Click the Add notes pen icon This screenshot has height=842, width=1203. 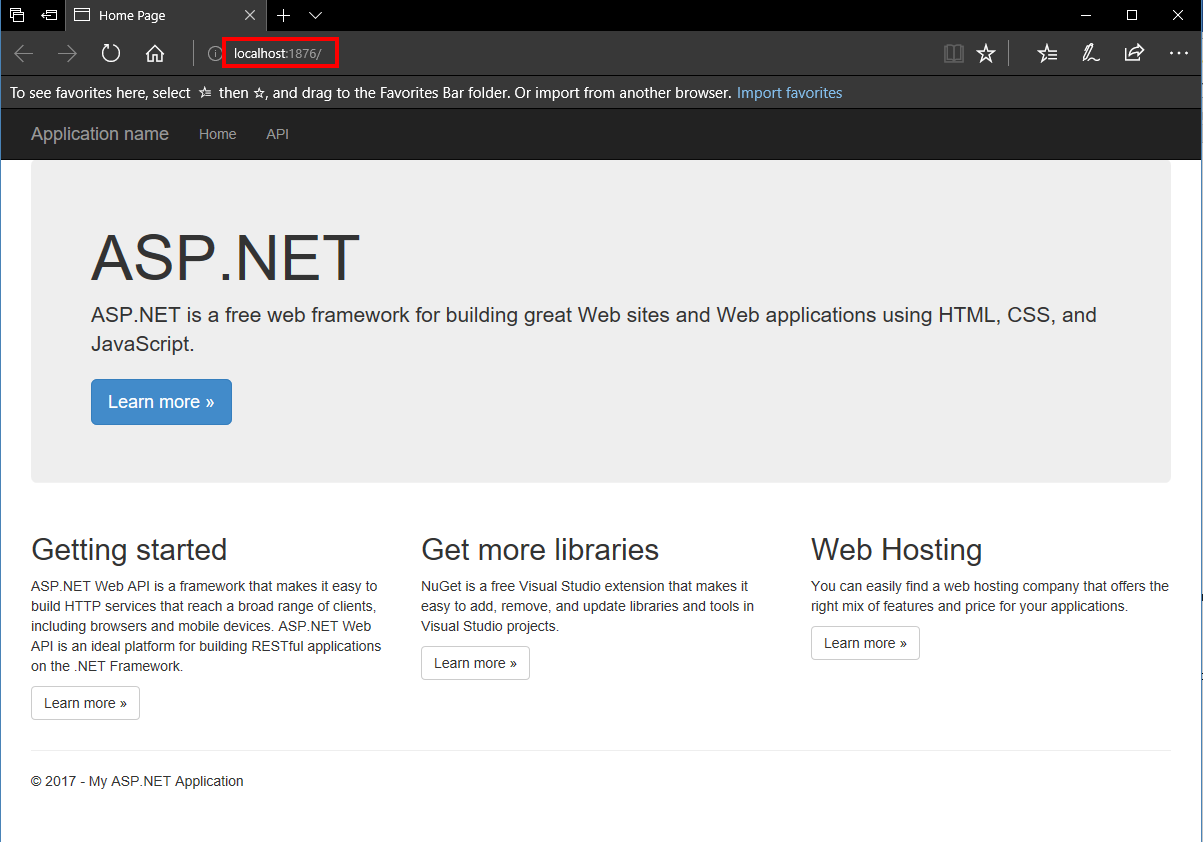(1091, 53)
